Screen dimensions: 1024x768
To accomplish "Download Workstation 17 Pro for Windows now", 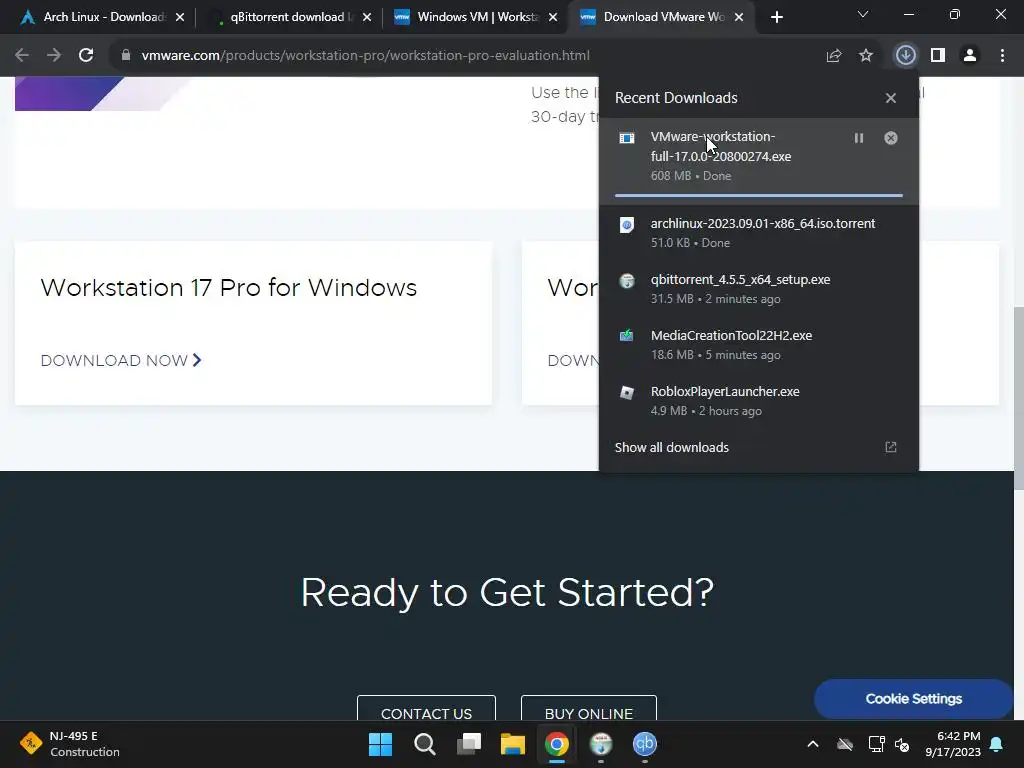I will click(x=121, y=360).
